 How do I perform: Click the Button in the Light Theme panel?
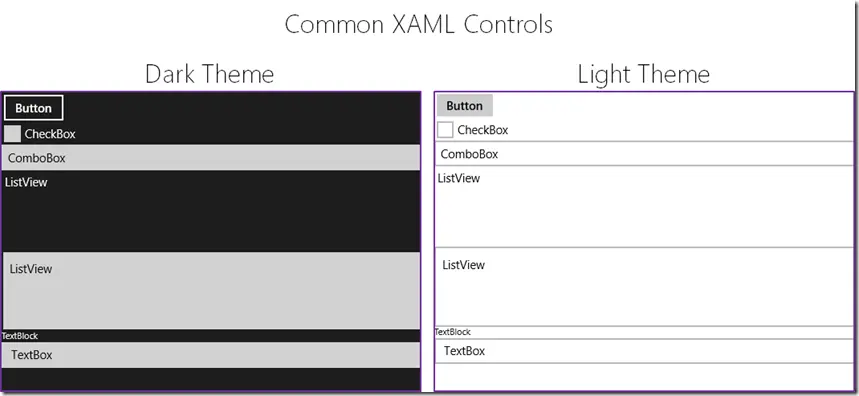[465, 105]
